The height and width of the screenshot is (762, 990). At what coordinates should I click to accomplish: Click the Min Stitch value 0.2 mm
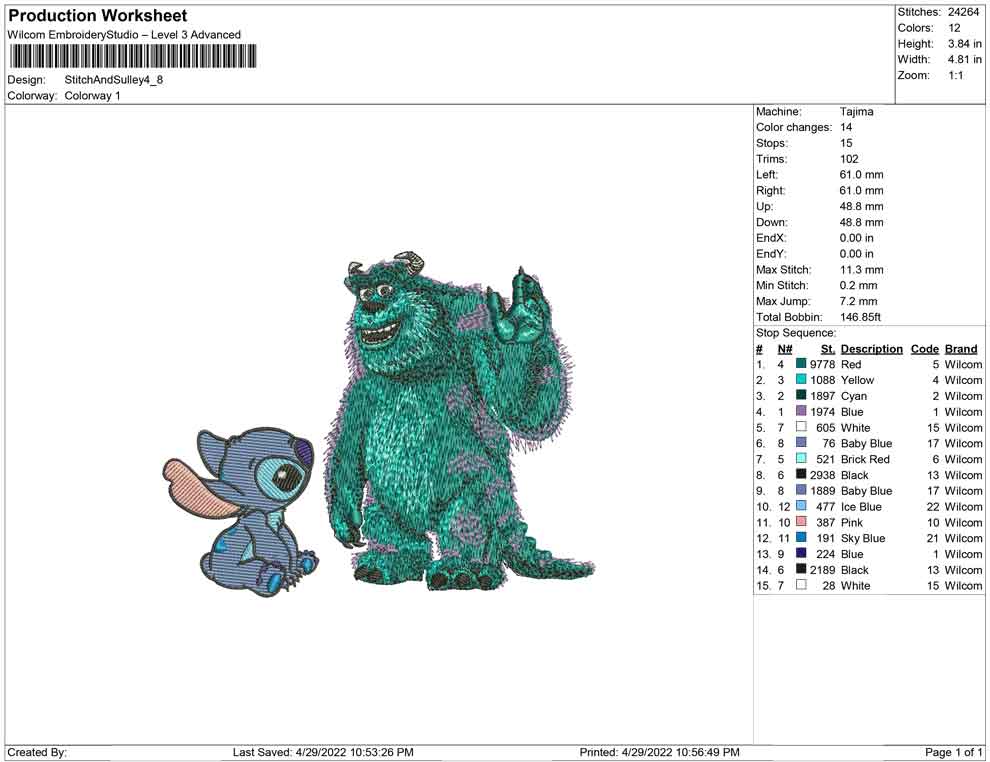858,285
